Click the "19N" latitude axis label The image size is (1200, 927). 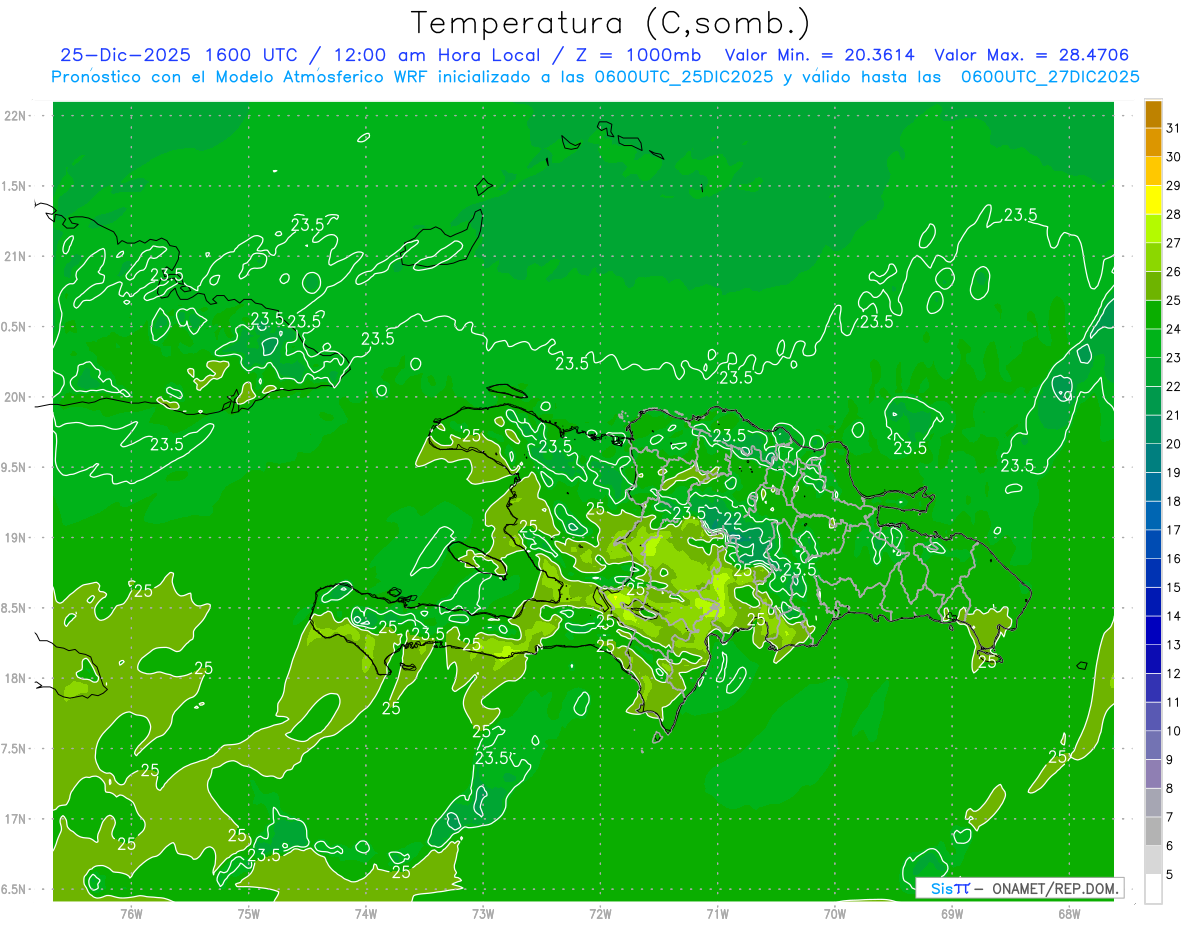[x=15, y=538]
